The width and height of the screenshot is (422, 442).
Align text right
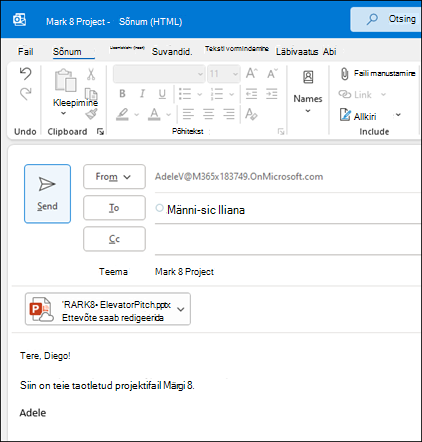[x=229, y=114]
